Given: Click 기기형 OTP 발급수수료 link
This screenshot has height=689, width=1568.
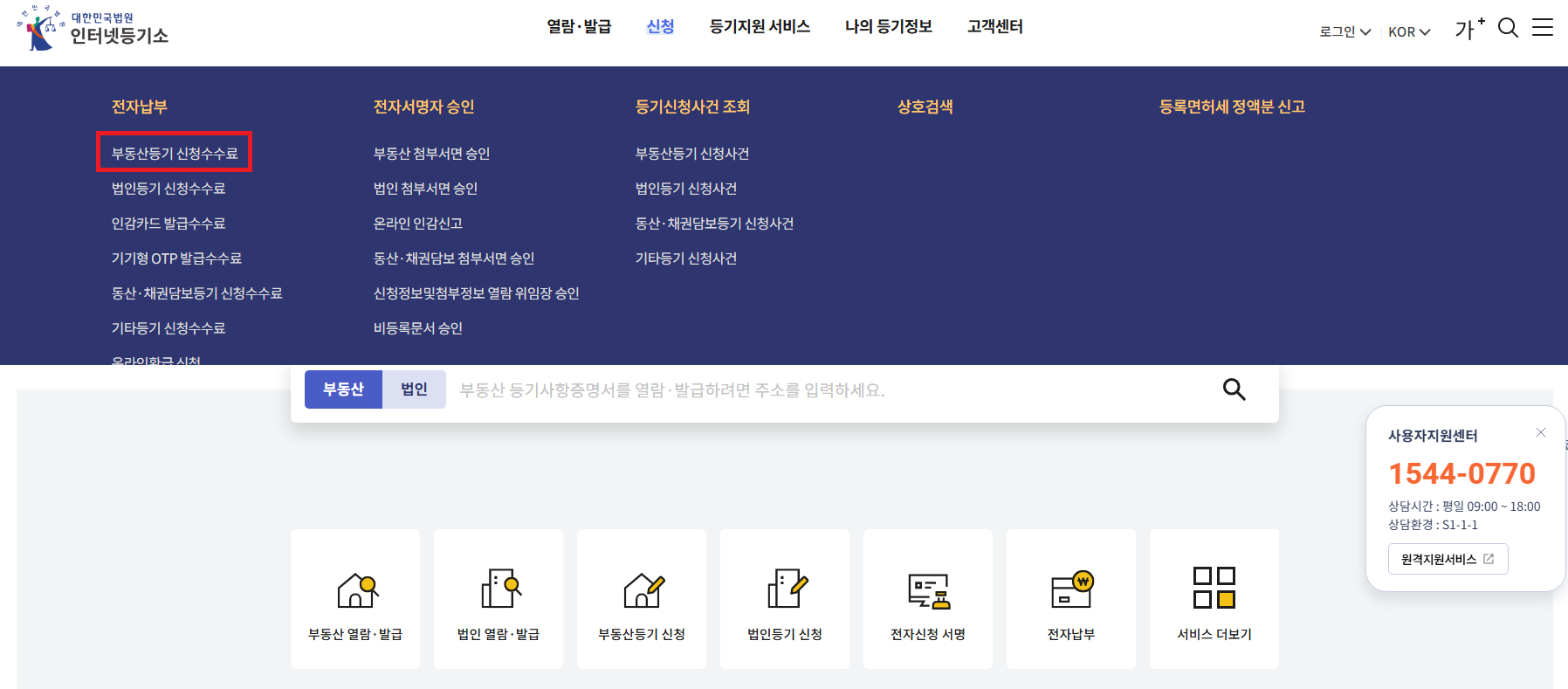Looking at the screenshot, I should (x=176, y=258).
